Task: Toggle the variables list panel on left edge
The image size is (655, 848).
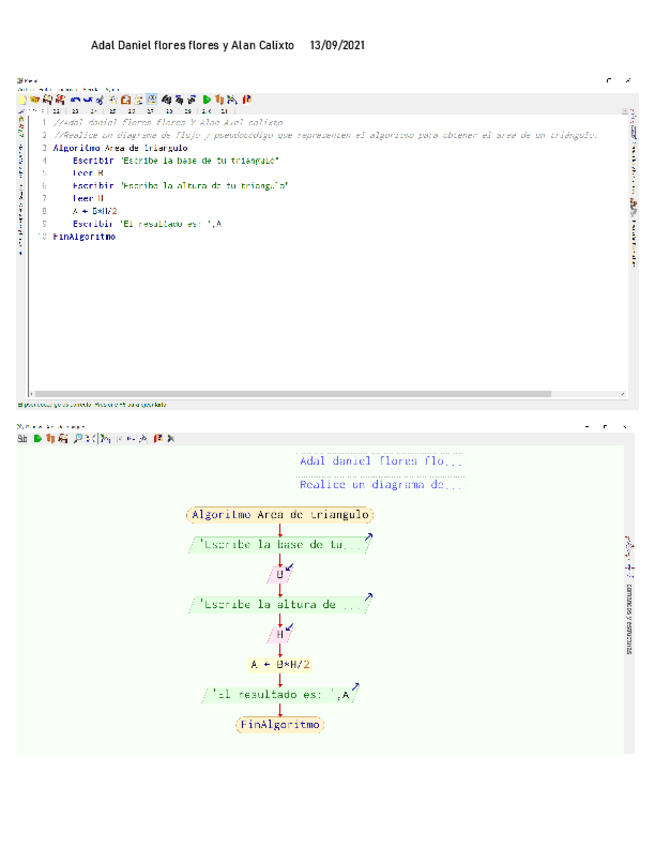Action: pos(21,190)
